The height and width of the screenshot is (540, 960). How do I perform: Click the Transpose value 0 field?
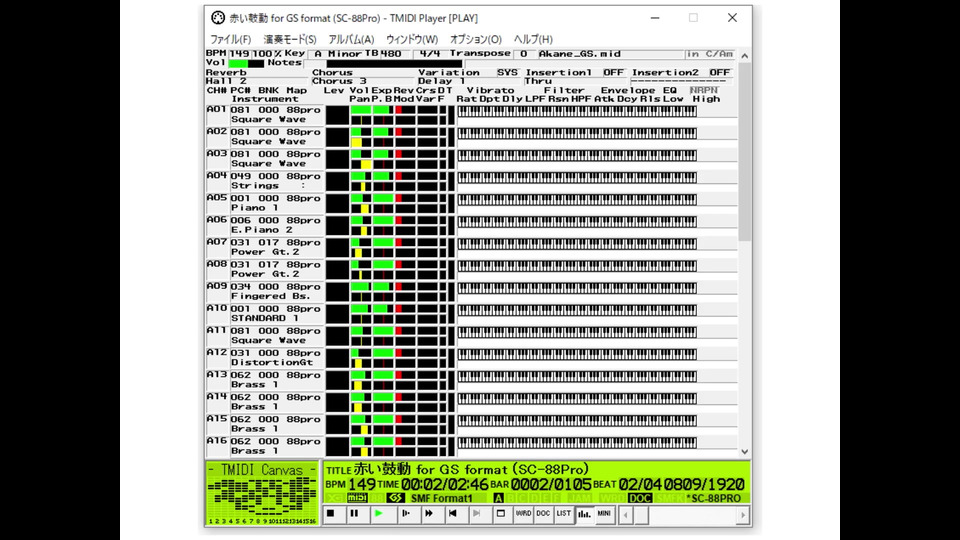click(523, 54)
